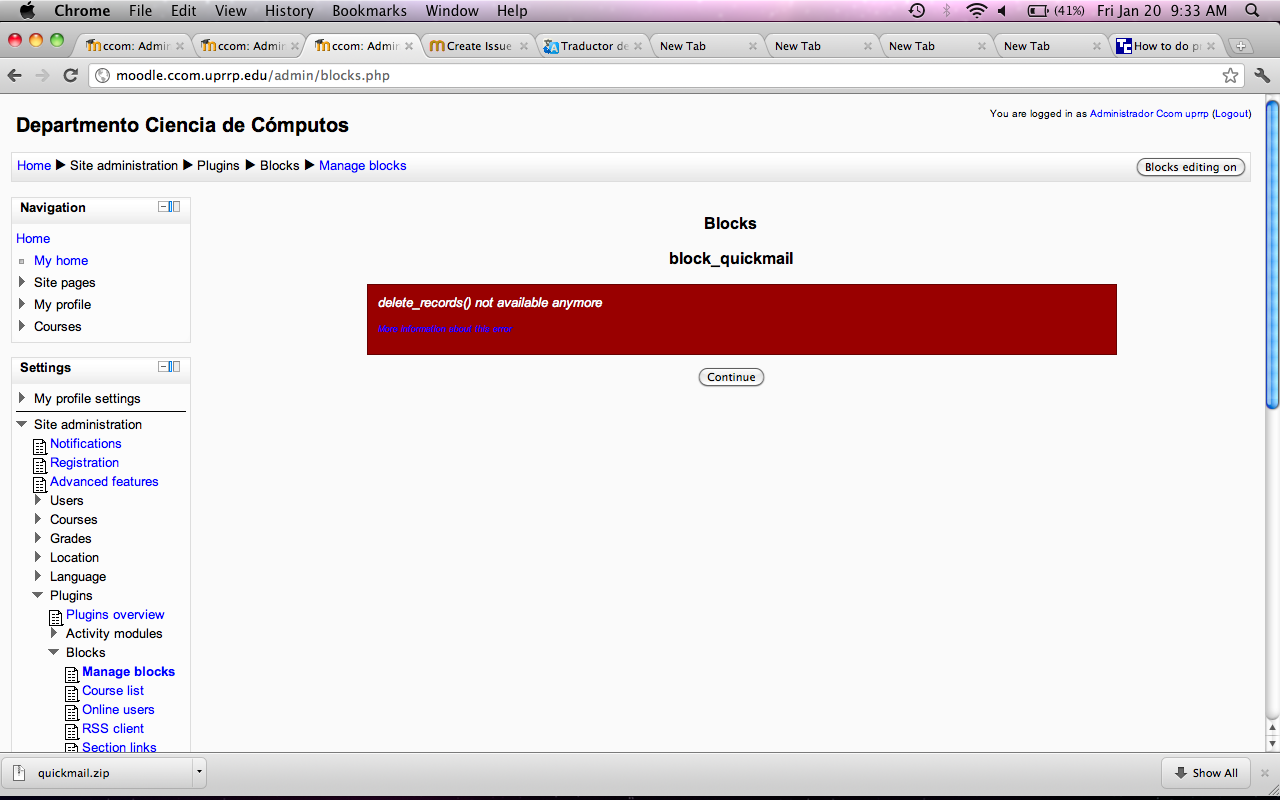This screenshot has height=800, width=1280.
Task: Dock the Navigation block using its dock icon
Action: [175, 207]
